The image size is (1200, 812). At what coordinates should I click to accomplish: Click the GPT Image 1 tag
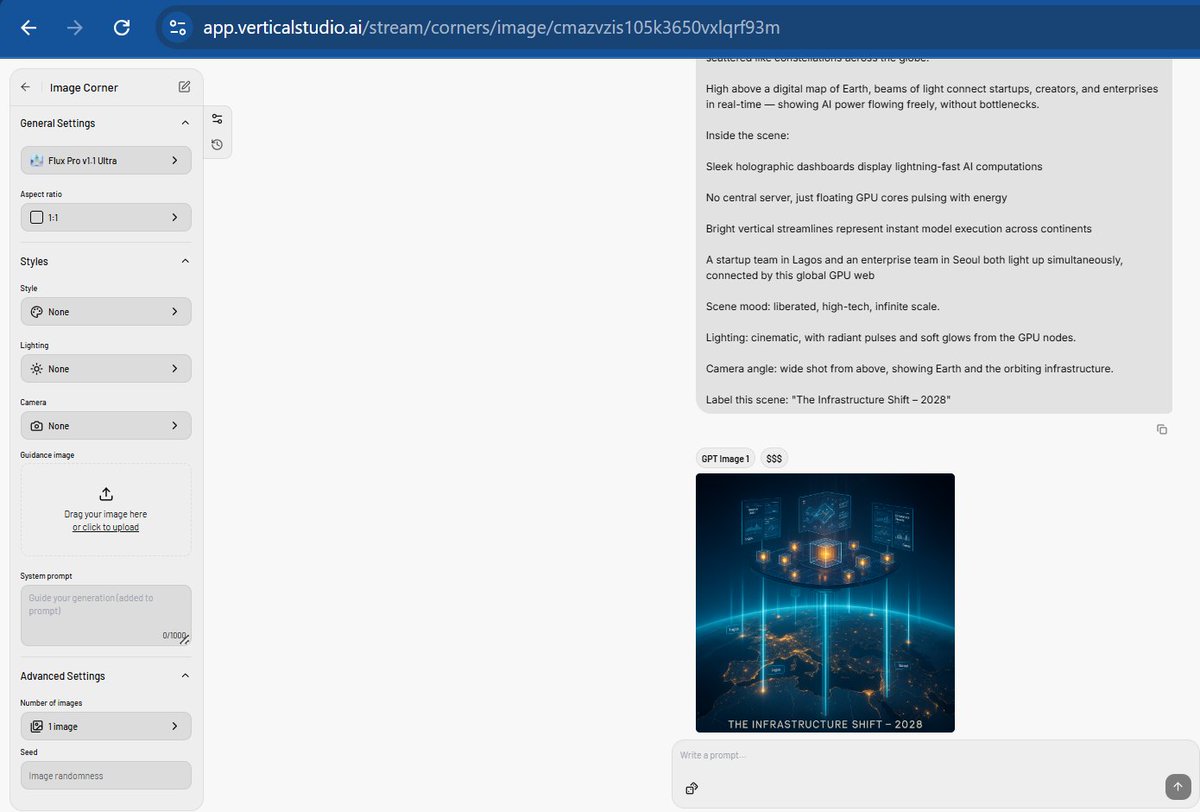pos(725,459)
